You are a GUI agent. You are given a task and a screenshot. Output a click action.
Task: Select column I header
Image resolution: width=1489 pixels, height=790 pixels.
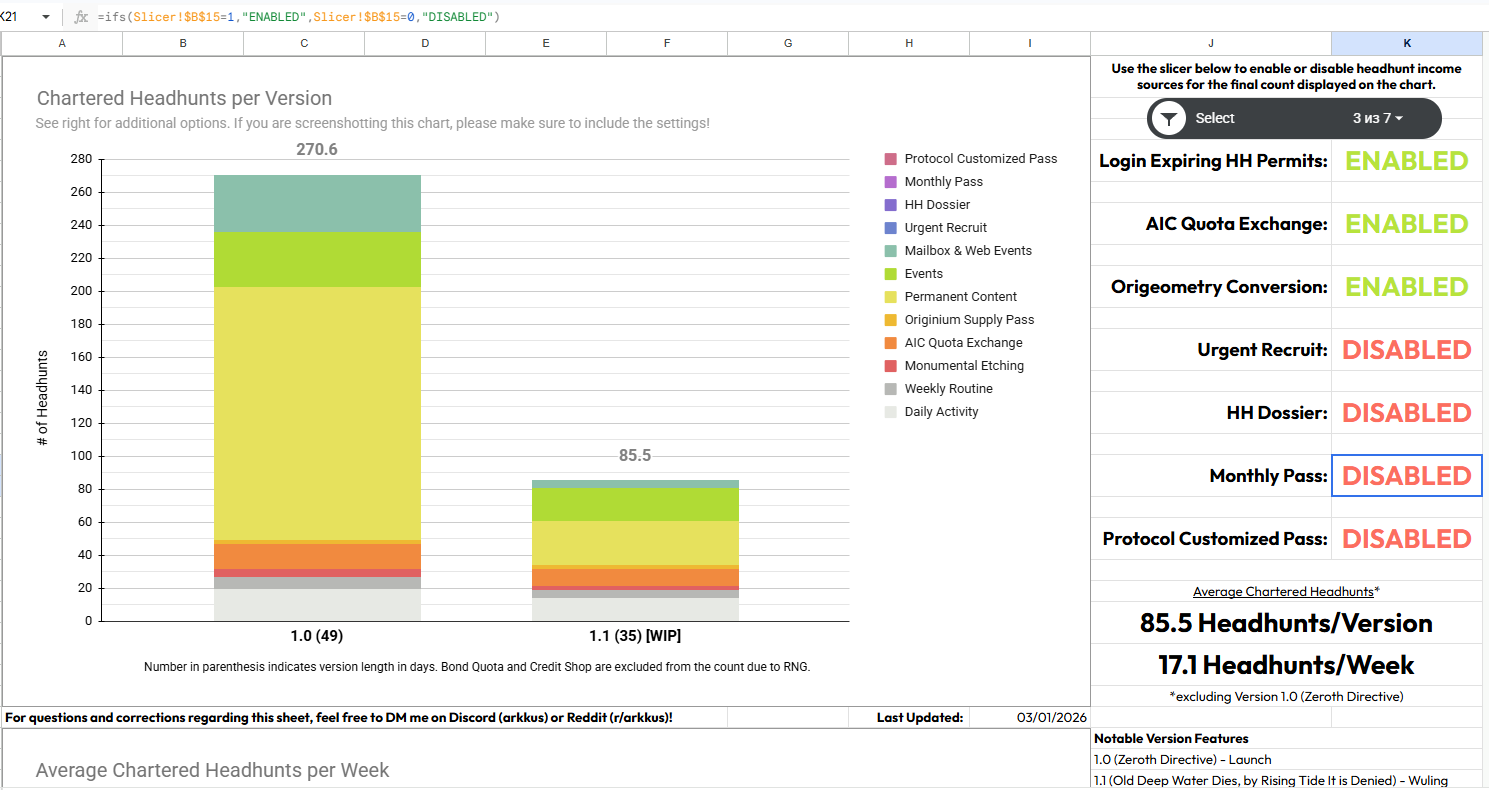(x=1030, y=43)
